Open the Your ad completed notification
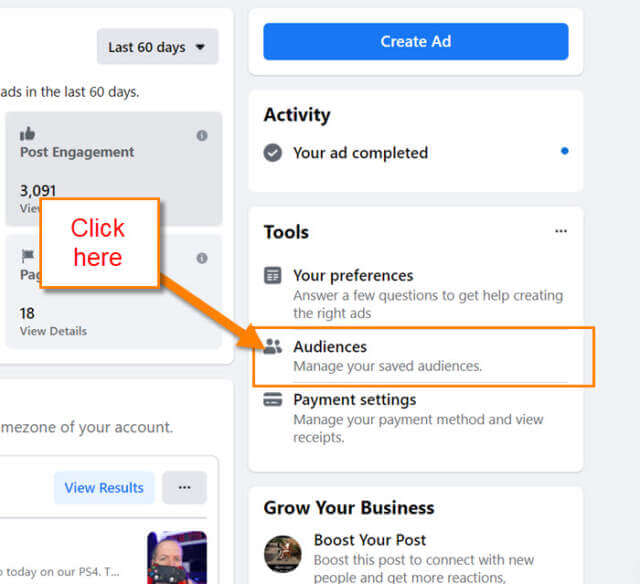640x584 pixels. click(416, 153)
